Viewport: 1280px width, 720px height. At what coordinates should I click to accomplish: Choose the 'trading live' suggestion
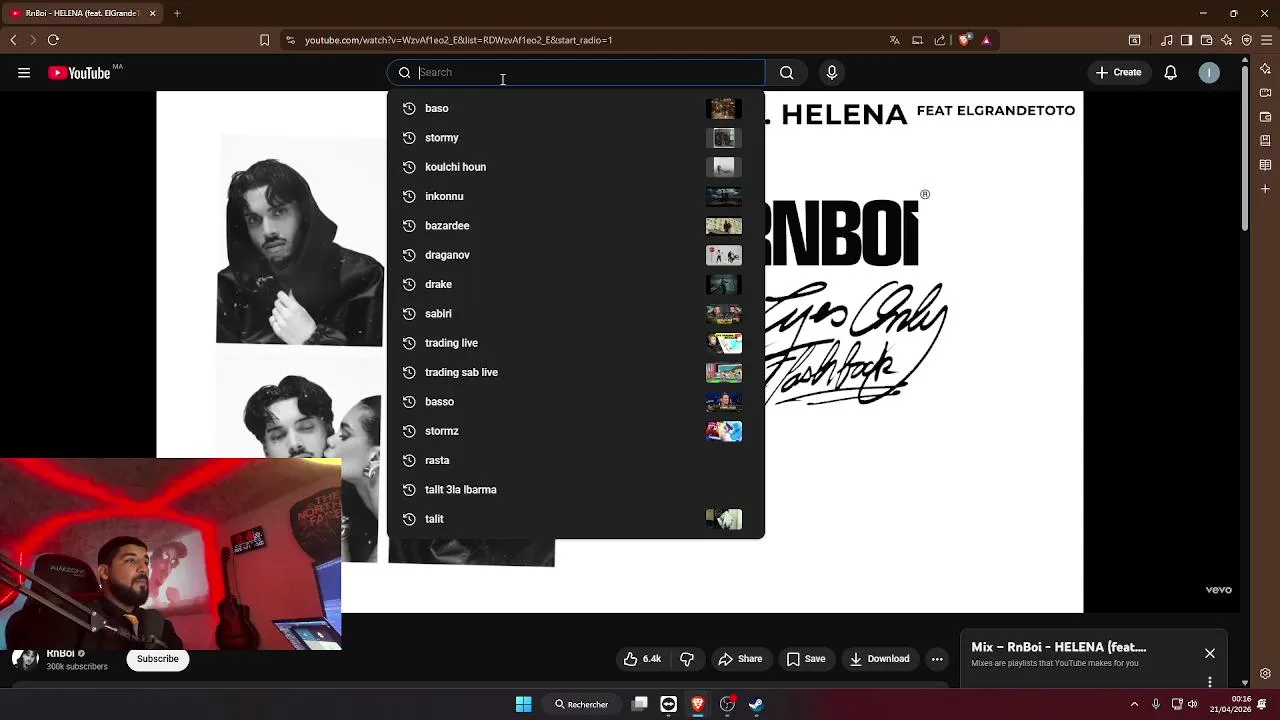click(x=576, y=343)
